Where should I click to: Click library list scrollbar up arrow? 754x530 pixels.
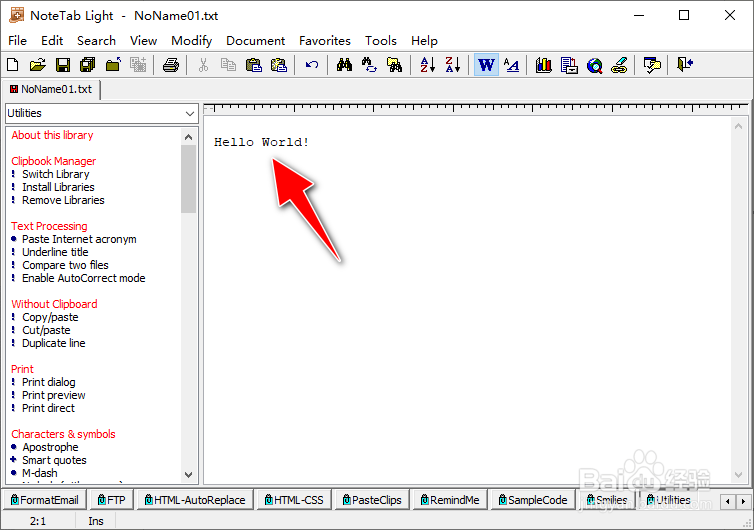tap(188, 137)
